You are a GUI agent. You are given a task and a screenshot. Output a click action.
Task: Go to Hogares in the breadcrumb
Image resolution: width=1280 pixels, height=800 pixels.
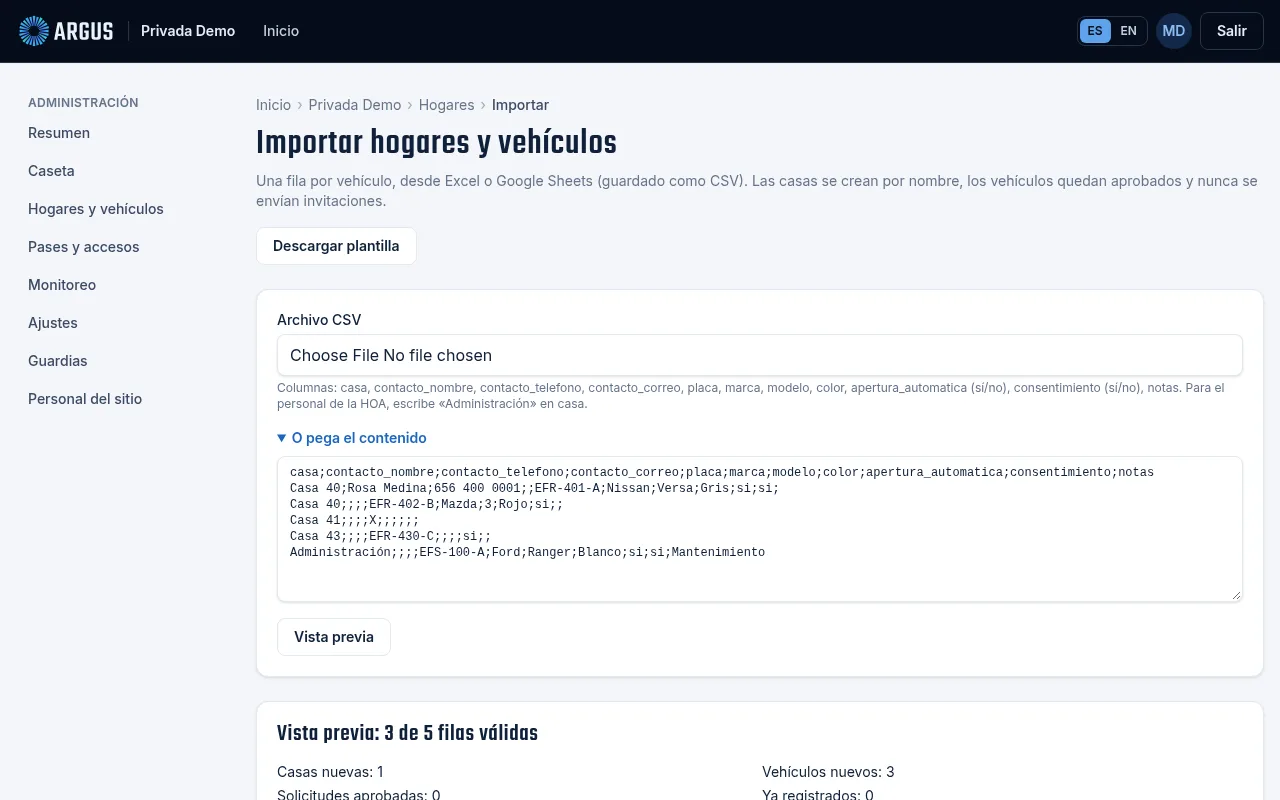(x=446, y=105)
